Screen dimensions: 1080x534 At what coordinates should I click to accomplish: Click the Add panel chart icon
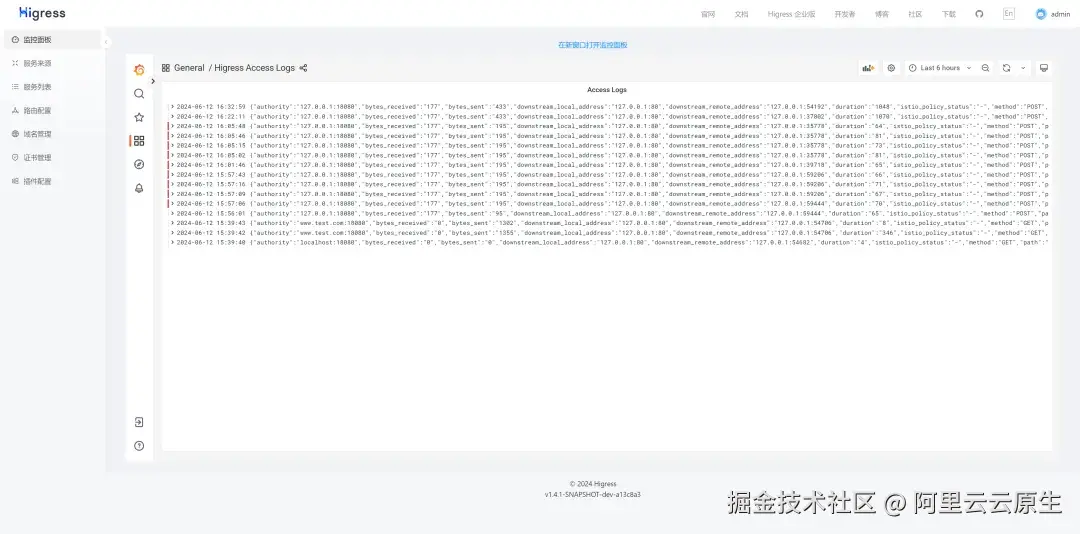(868, 68)
